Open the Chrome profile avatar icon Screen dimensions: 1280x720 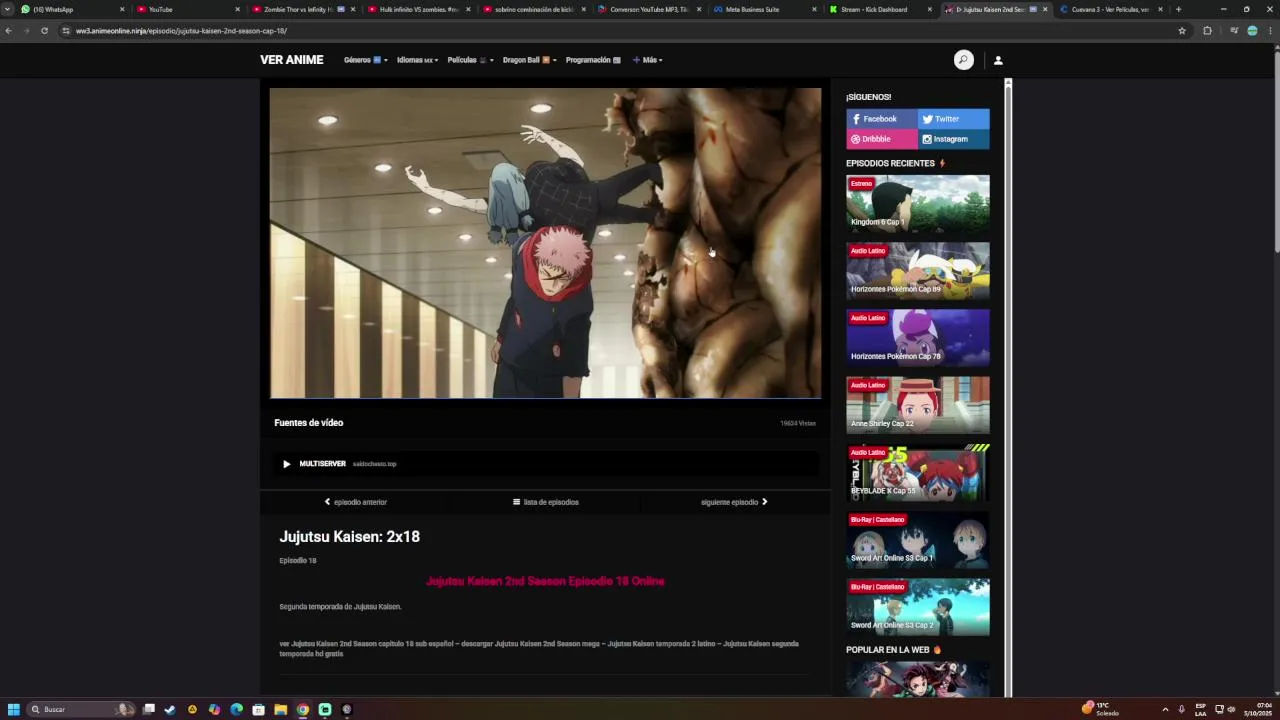pyautogui.click(x=1252, y=31)
